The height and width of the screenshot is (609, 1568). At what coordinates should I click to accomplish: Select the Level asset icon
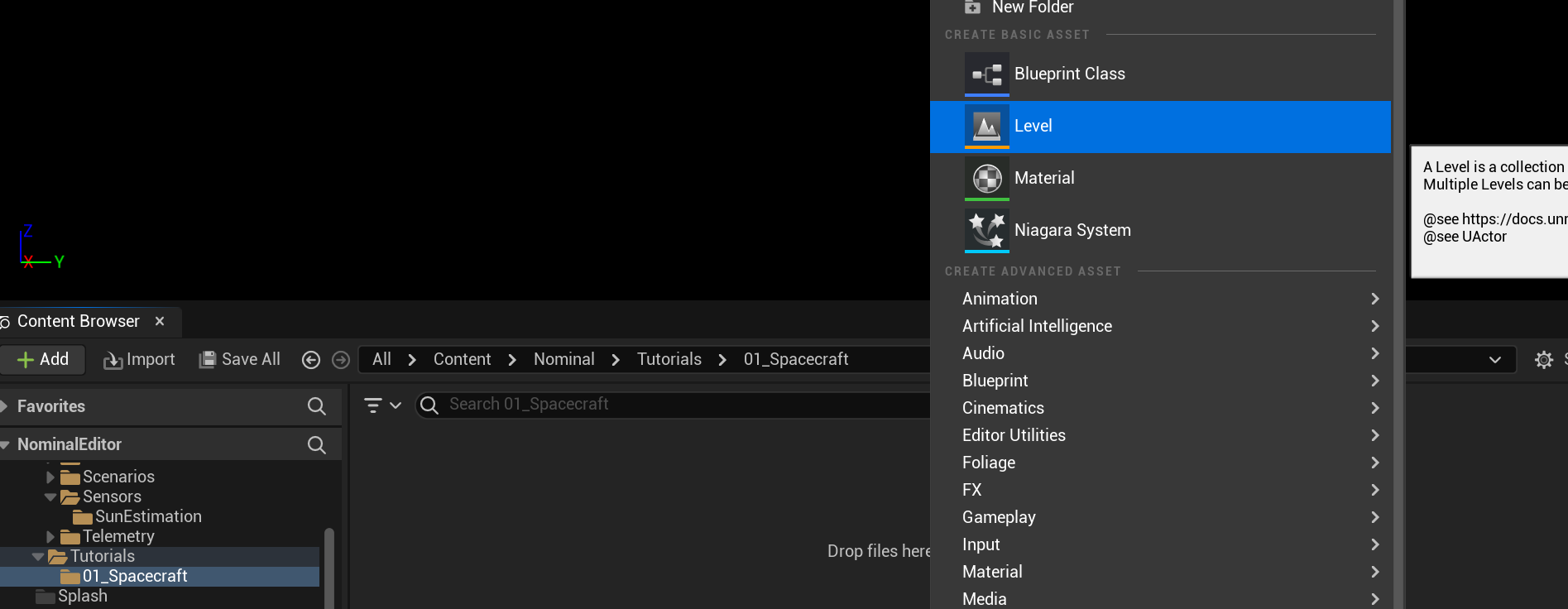(986, 127)
